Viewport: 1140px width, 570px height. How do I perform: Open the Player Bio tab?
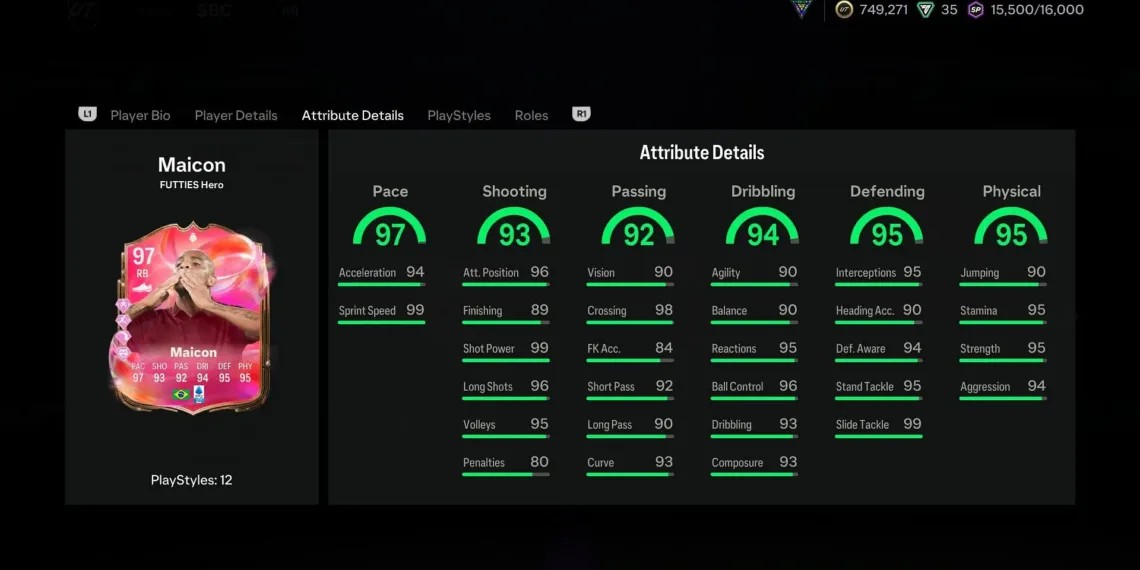140,115
